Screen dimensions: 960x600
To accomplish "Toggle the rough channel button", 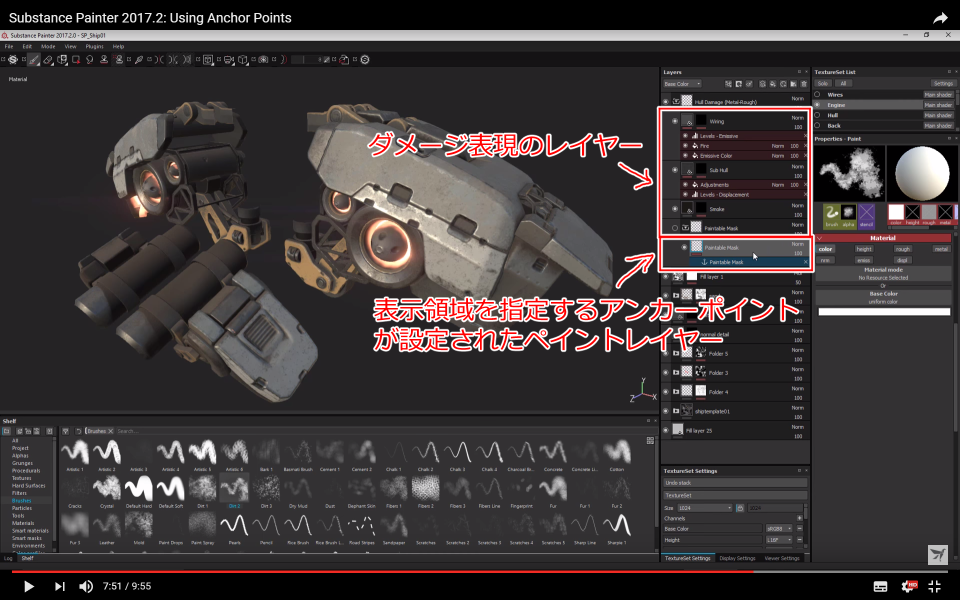I will tap(902, 249).
